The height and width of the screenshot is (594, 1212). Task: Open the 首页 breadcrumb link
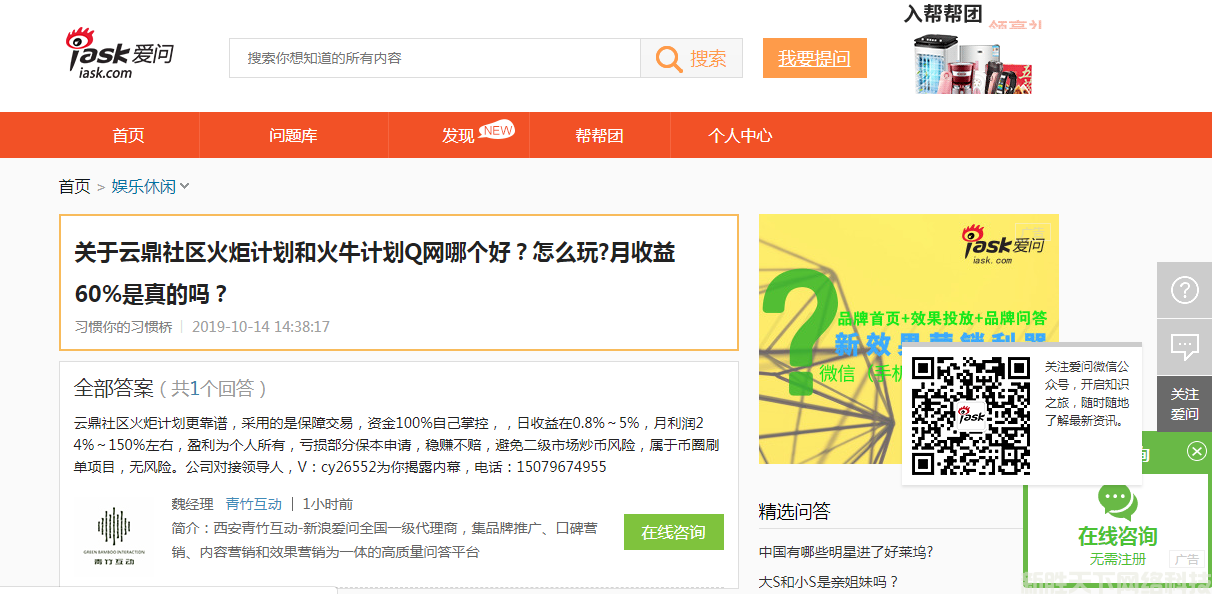coord(74,186)
